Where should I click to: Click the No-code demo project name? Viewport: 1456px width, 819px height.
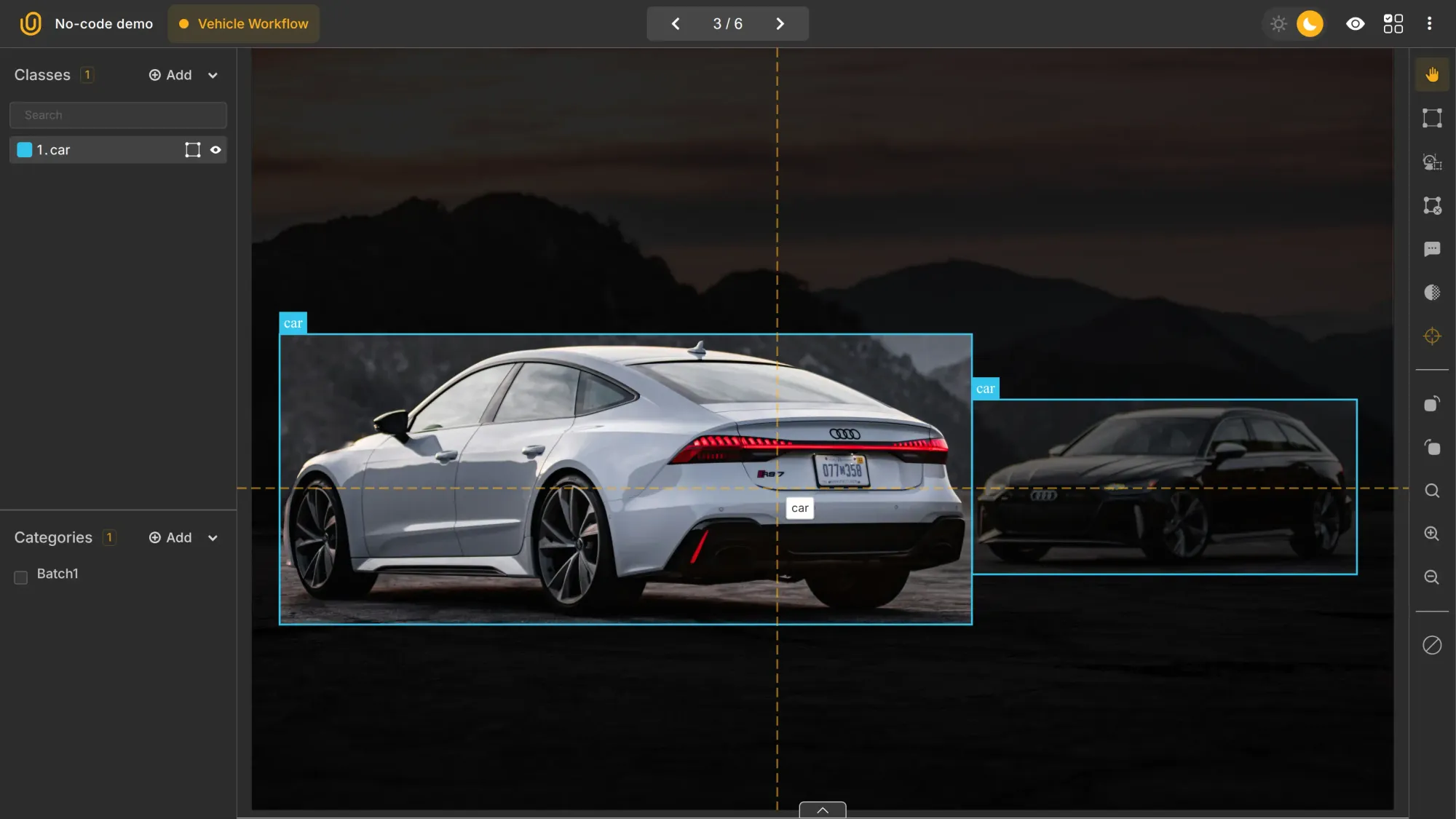(x=104, y=24)
